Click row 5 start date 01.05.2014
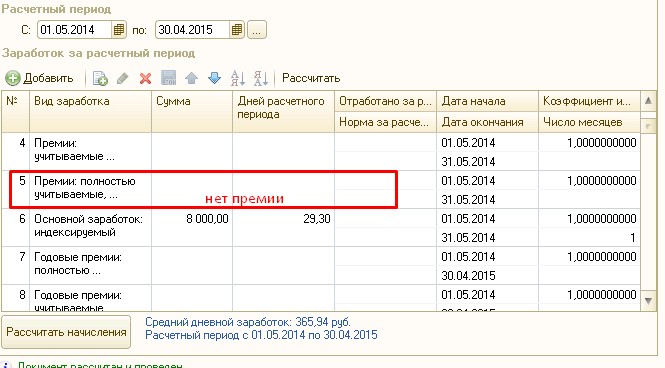 (487, 181)
